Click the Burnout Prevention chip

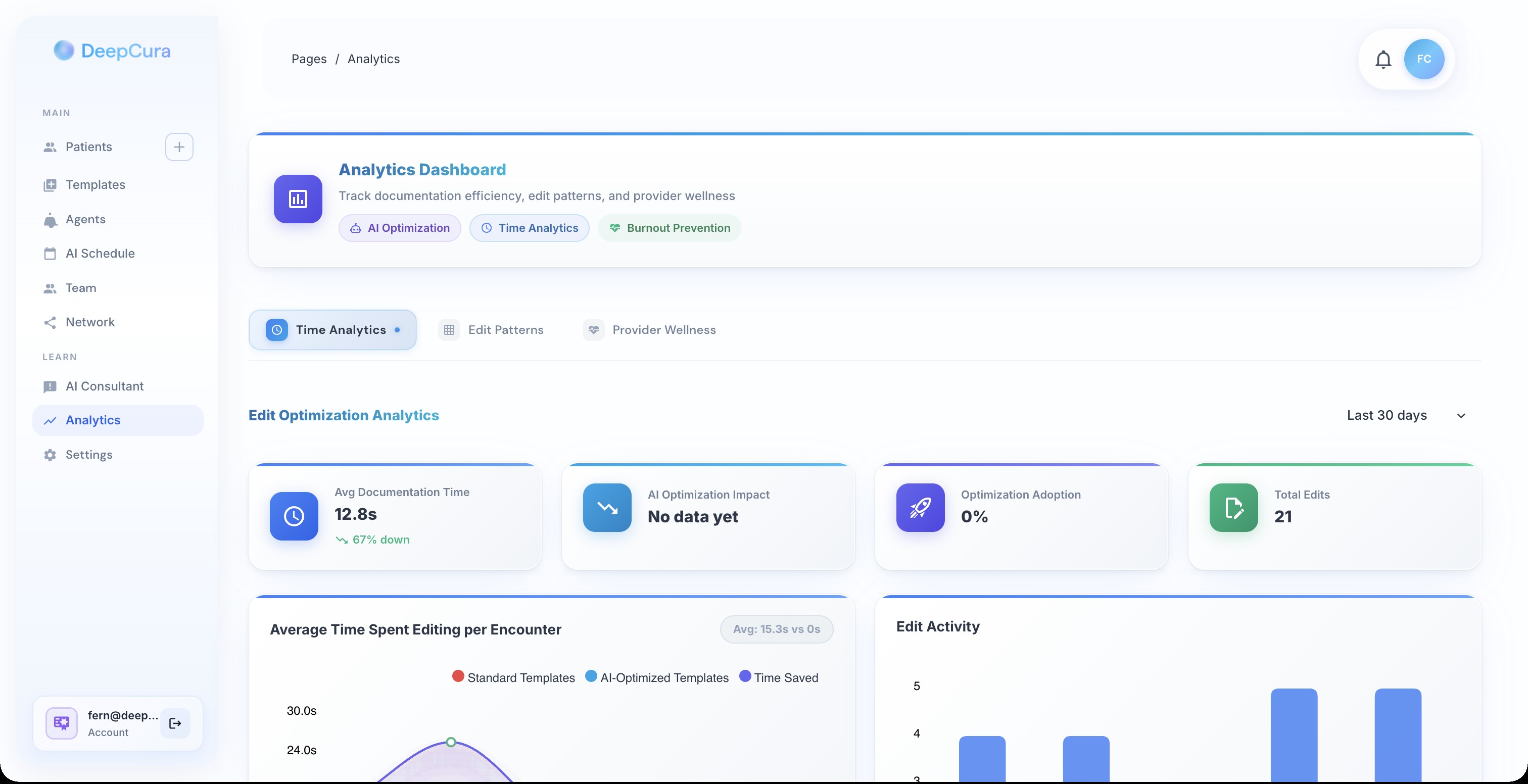coord(670,228)
